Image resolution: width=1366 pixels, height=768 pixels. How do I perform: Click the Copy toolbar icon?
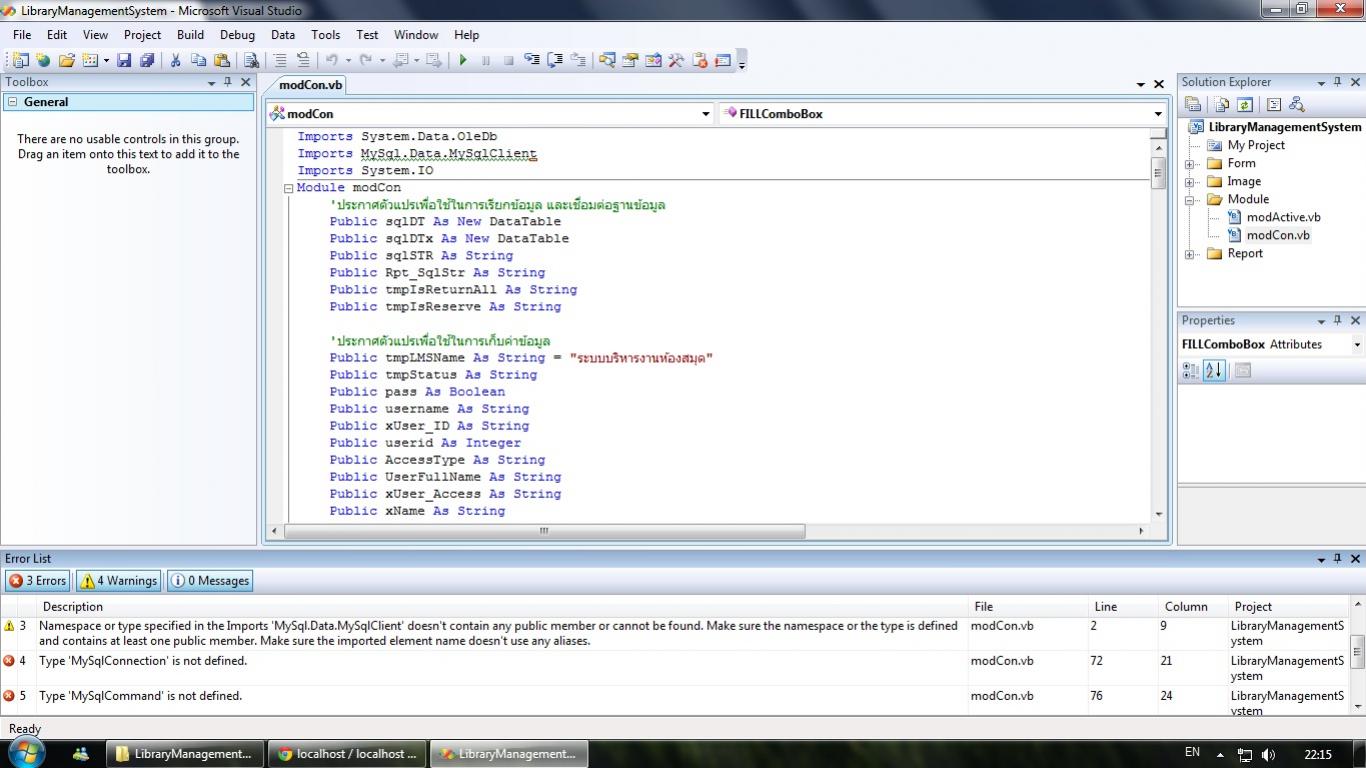click(x=198, y=60)
